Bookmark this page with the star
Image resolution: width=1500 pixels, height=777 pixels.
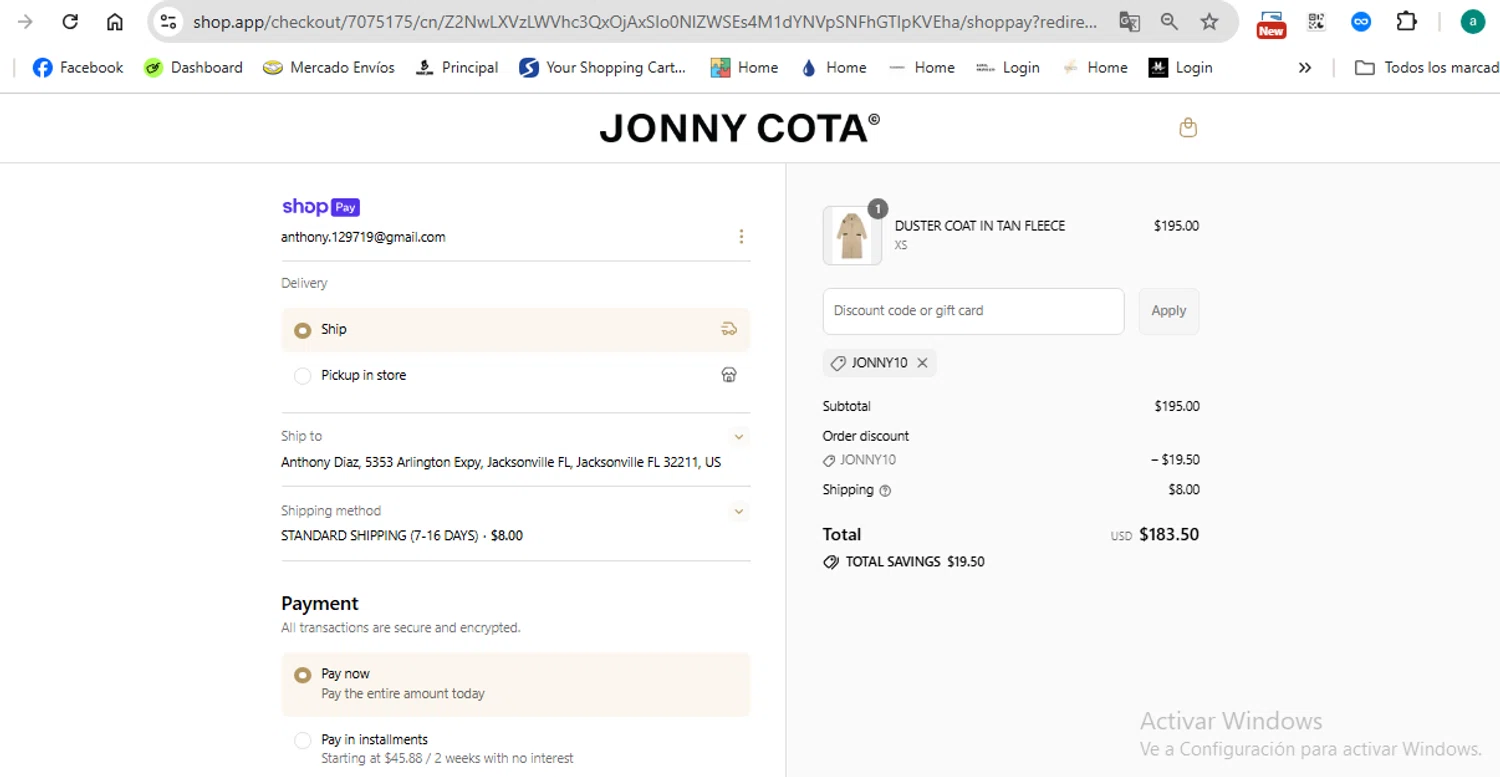(1209, 21)
